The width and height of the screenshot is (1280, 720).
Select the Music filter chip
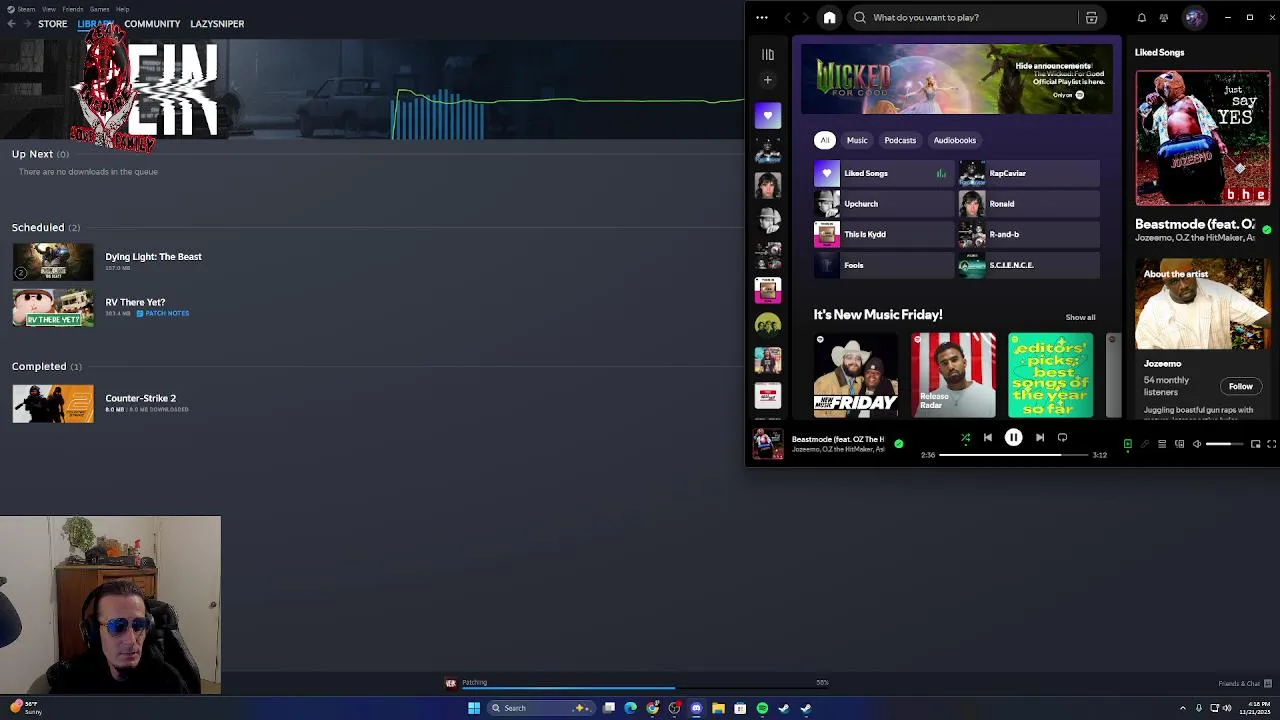point(857,140)
